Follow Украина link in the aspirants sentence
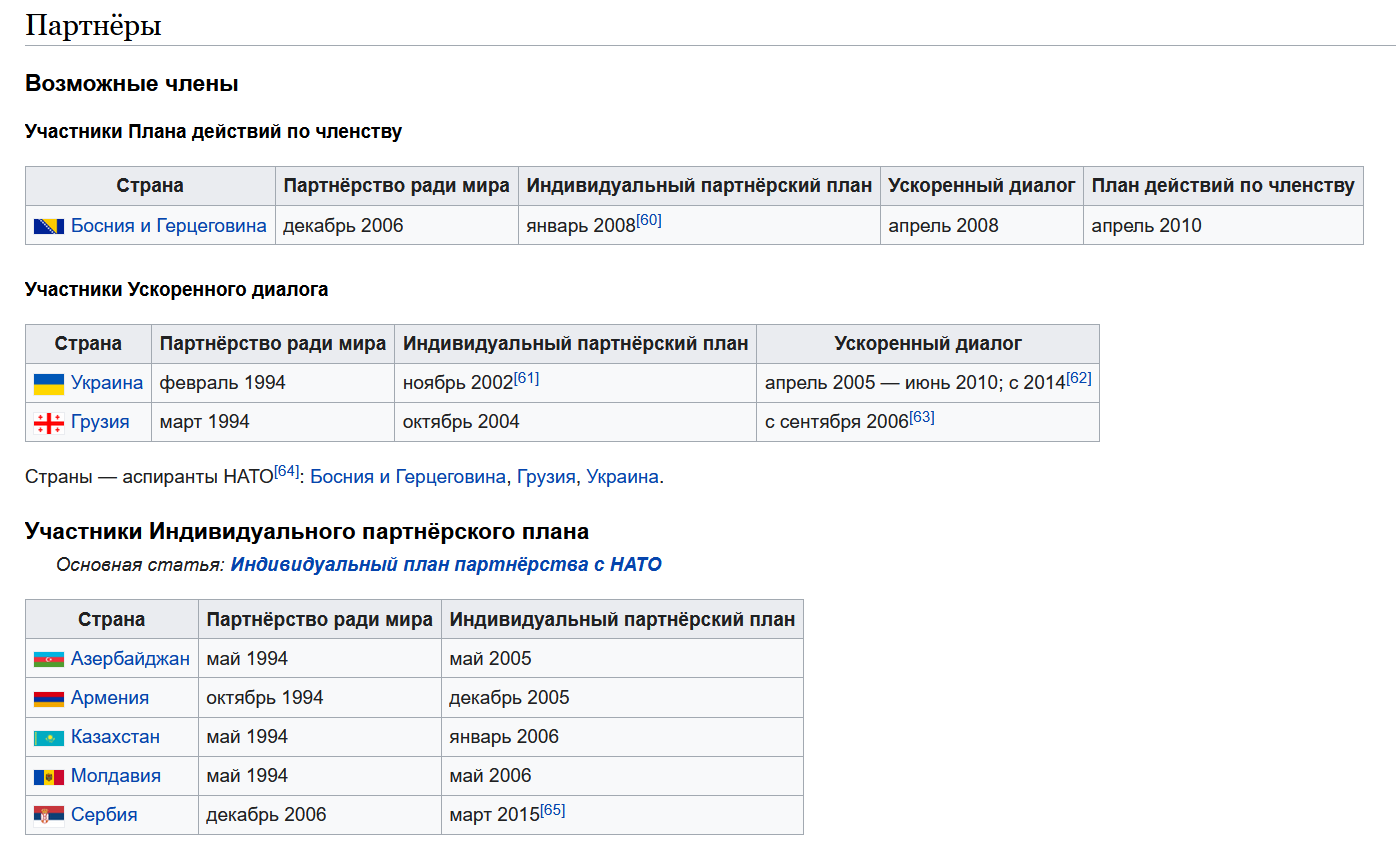The width and height of the screenshot is (1396, 849). [623, 477]
